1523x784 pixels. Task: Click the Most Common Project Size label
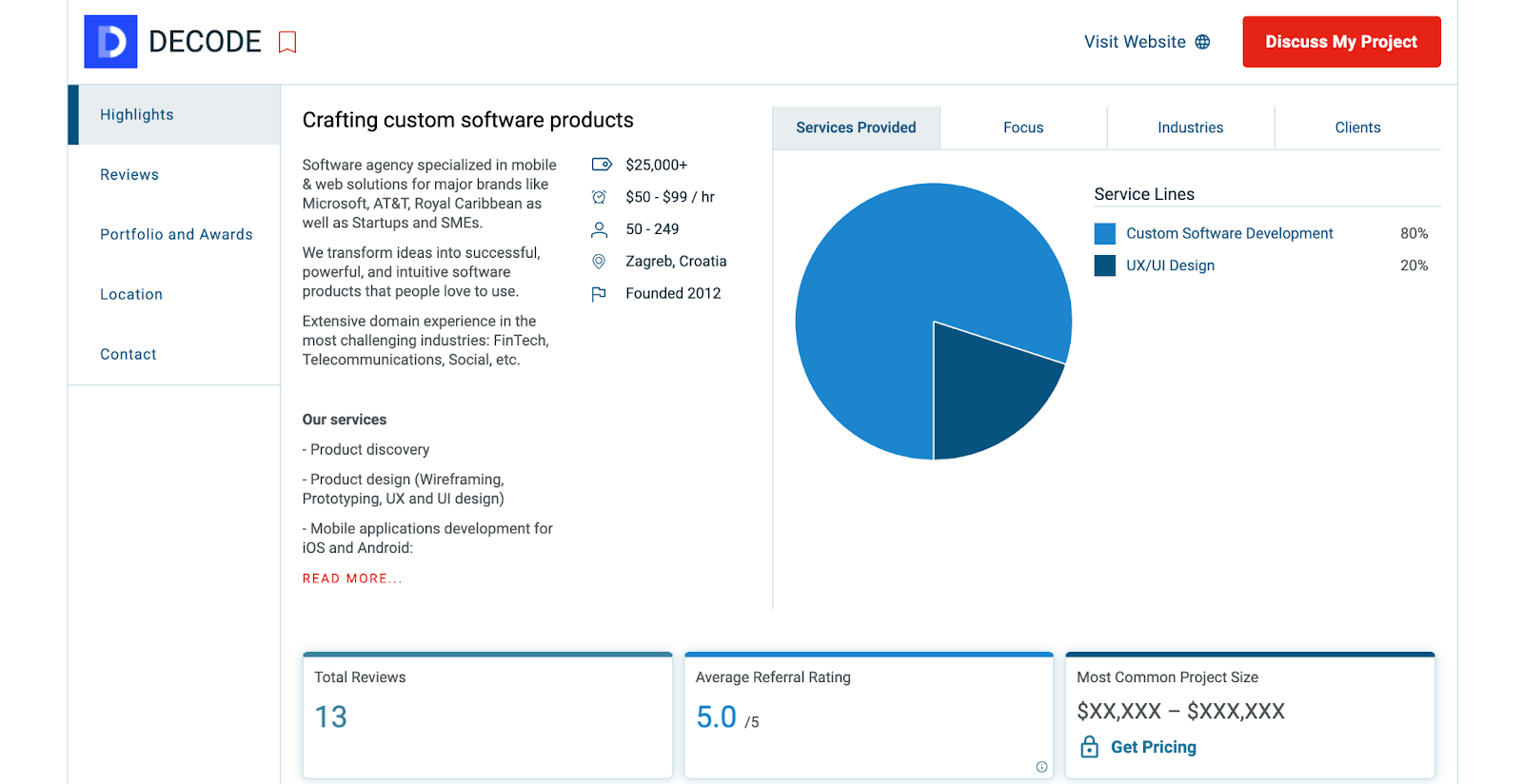click(1167, 677)
